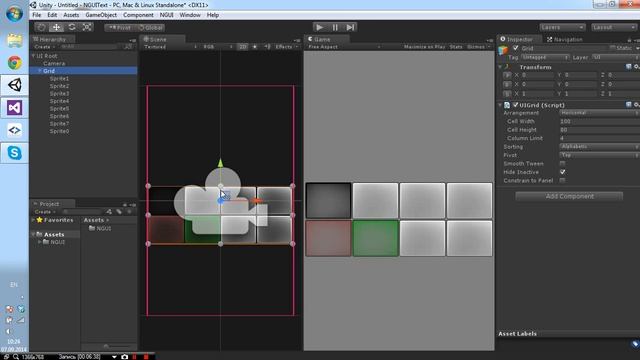Toggle the Global handle rotation button
Screen dimensions: 640x360
[150, 28]
